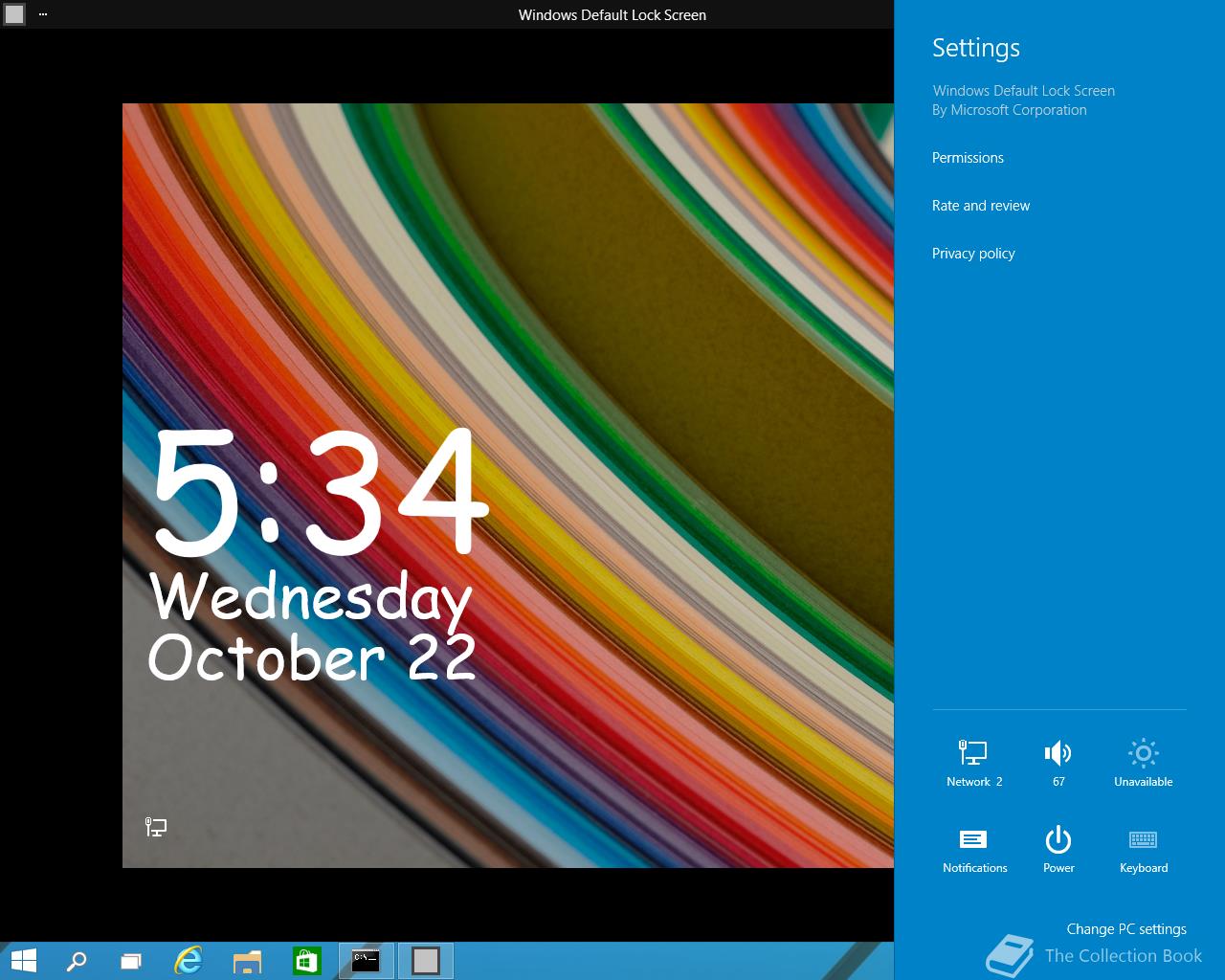Viewport: 1225px width, 980px height.
Task: Click the Settings heading
Action: tap(976, 48)
